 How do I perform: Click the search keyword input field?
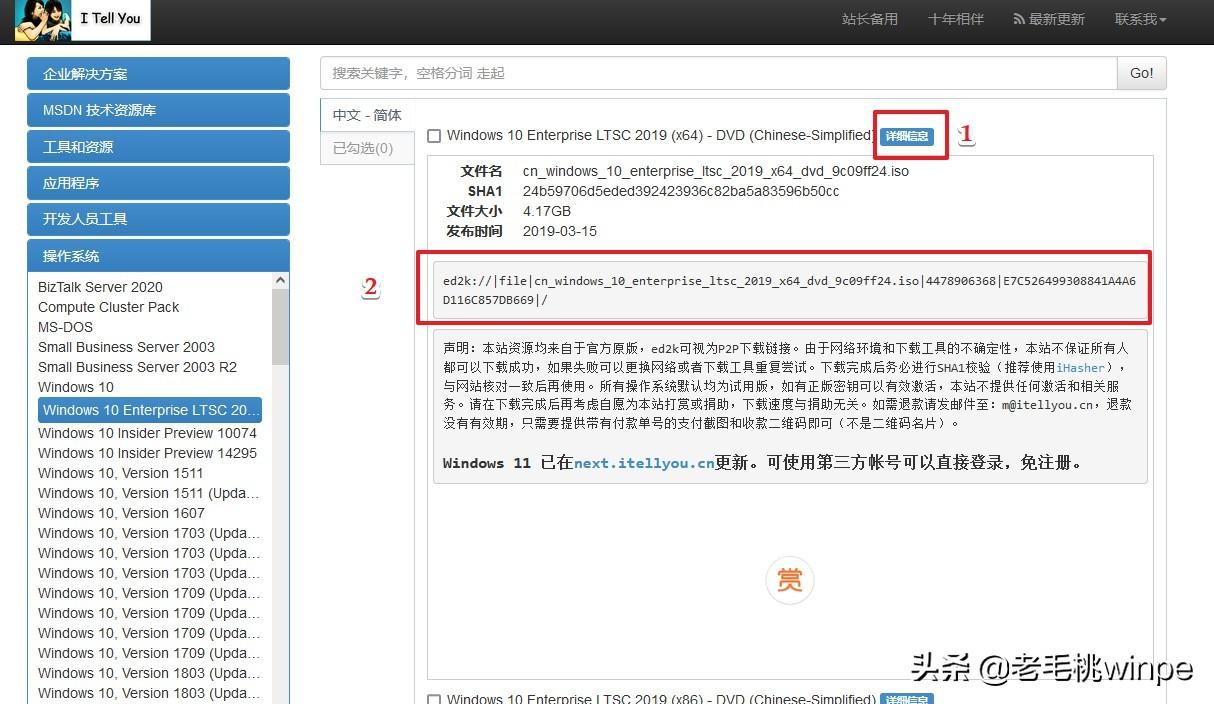click(718, 73)
